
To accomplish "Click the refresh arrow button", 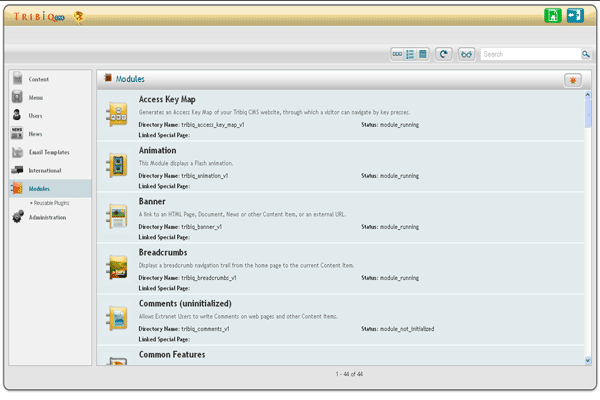I will [x=443, y=54].
